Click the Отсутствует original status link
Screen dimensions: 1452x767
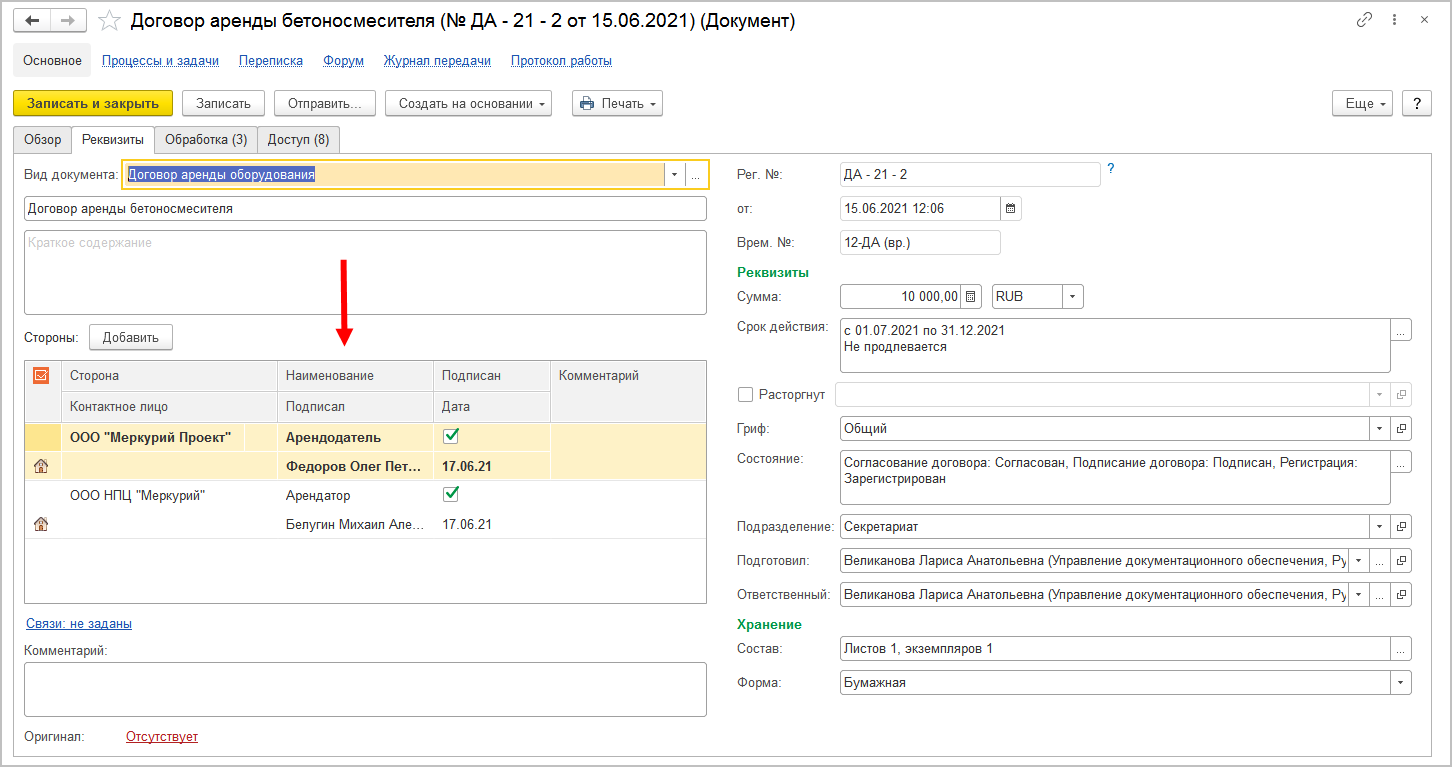tap(162, 737)
